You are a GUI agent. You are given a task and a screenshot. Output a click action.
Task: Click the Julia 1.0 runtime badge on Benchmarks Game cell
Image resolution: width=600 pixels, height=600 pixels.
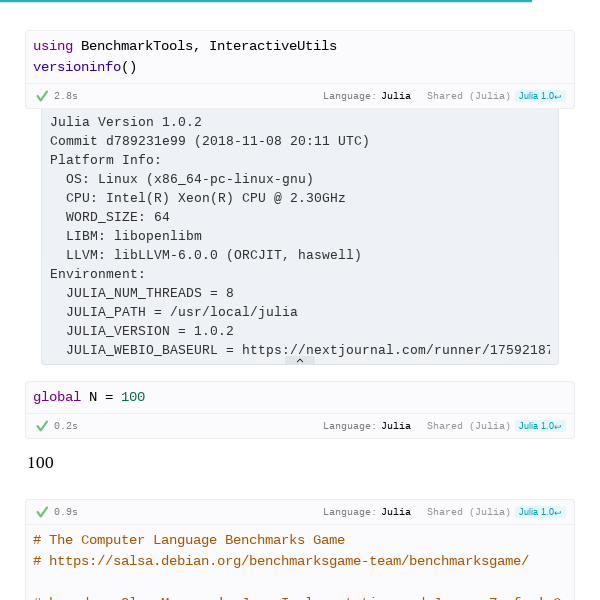click(x=540, y=512)
